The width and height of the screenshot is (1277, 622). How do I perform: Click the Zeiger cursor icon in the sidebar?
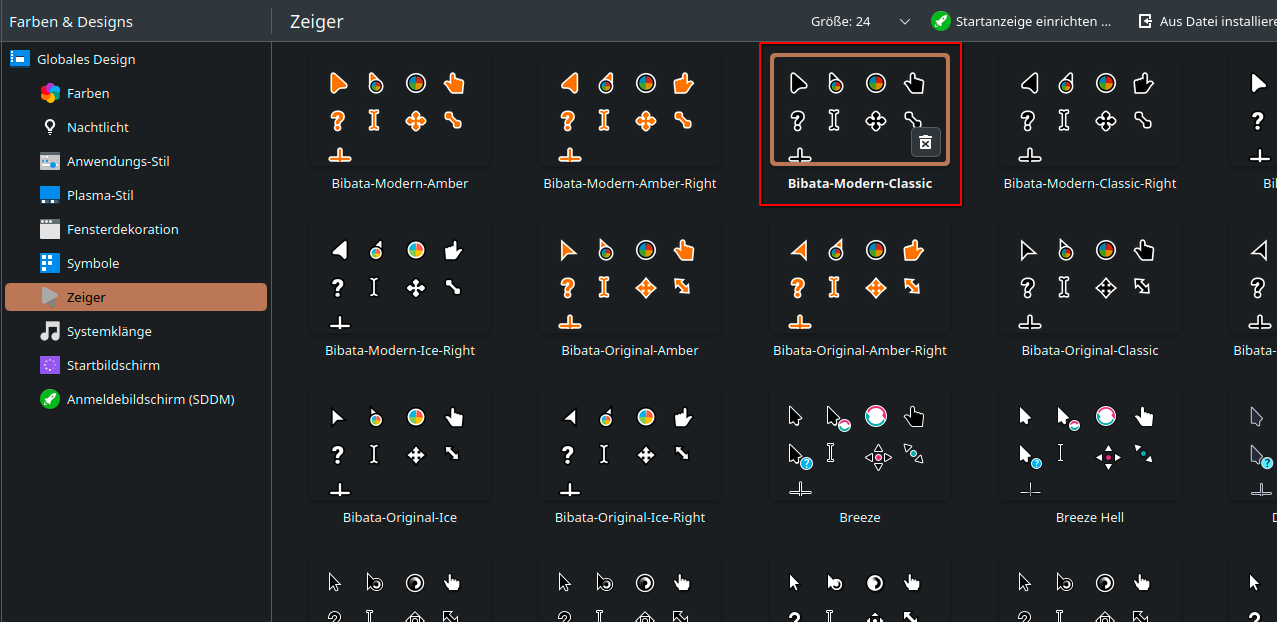(x=50, y=297)
